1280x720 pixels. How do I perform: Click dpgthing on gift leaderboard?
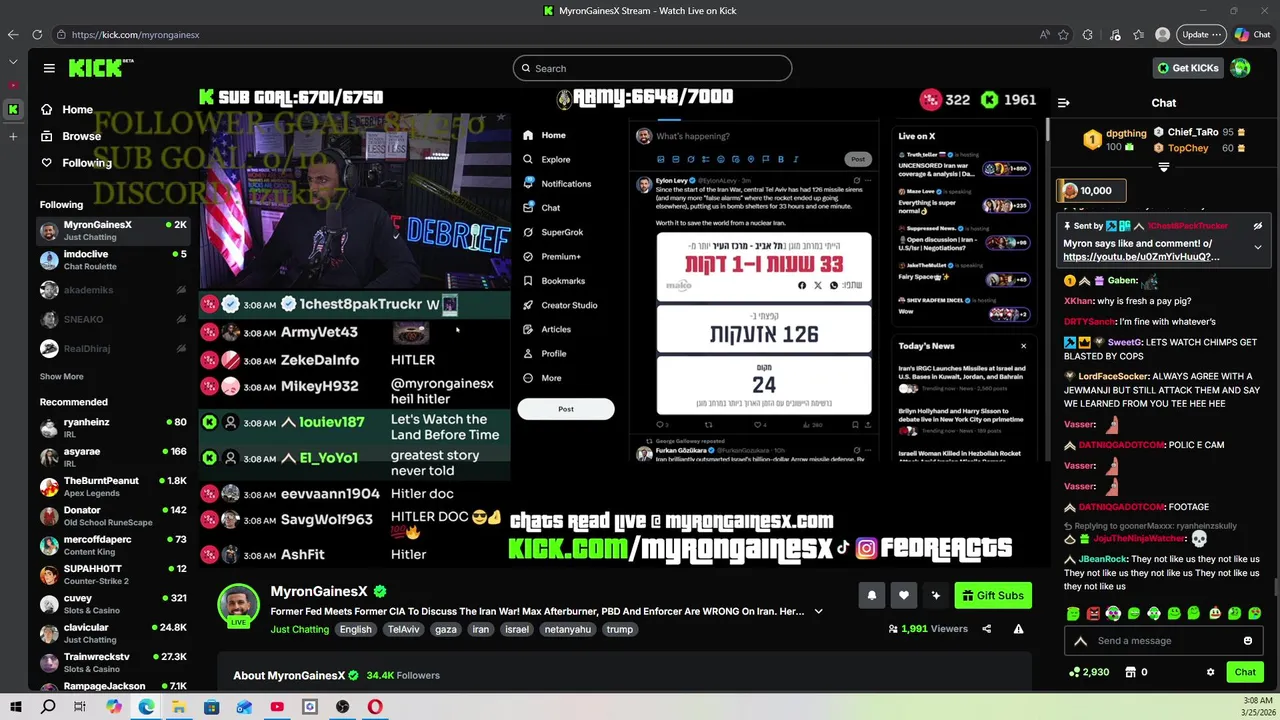click(x=1127, y=133)
